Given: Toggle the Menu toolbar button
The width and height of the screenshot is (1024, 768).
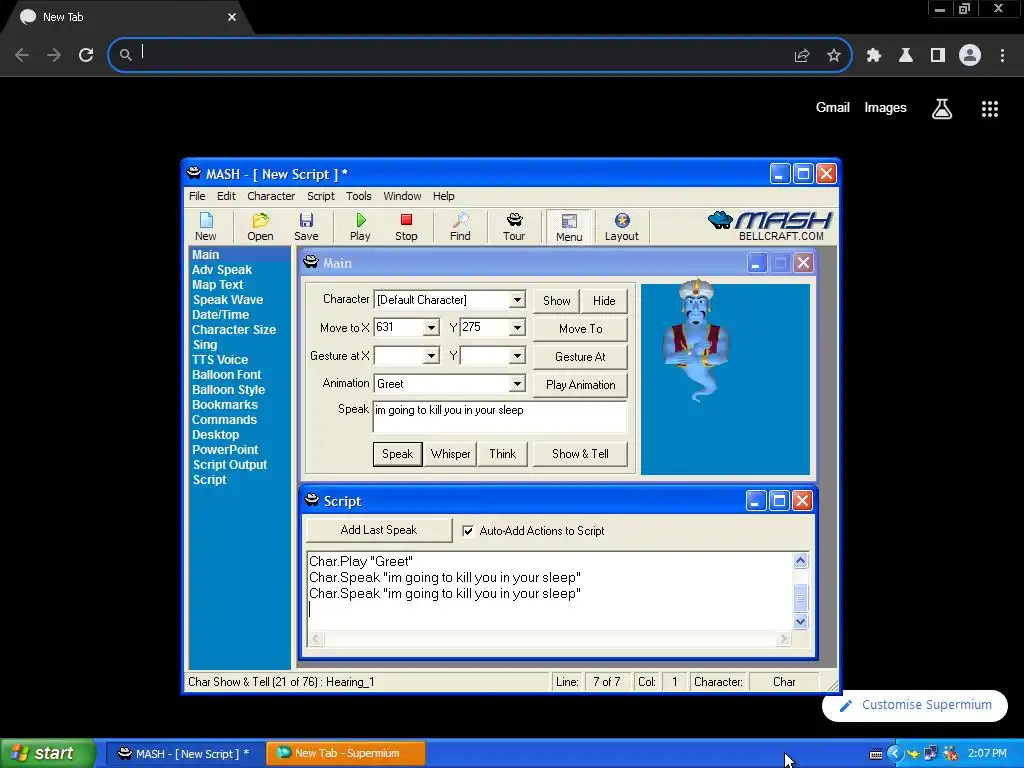Looking at the screenshot, I should pos(569,227).
